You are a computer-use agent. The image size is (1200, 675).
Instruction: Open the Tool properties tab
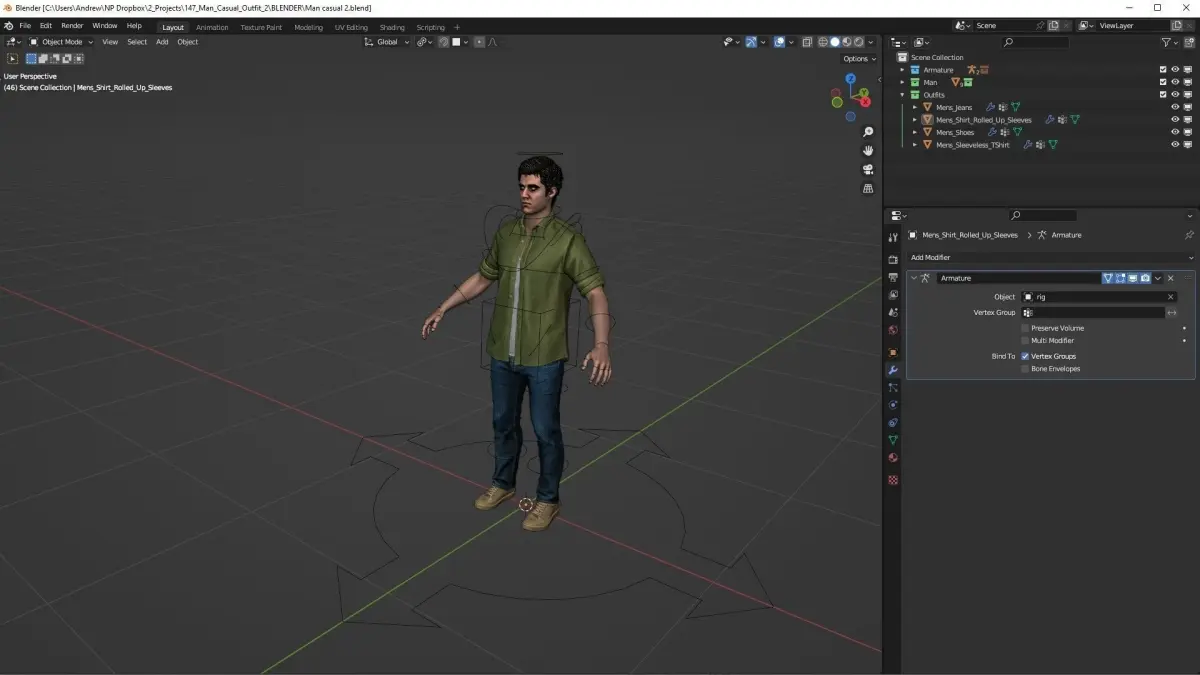(x=893, y=237)
